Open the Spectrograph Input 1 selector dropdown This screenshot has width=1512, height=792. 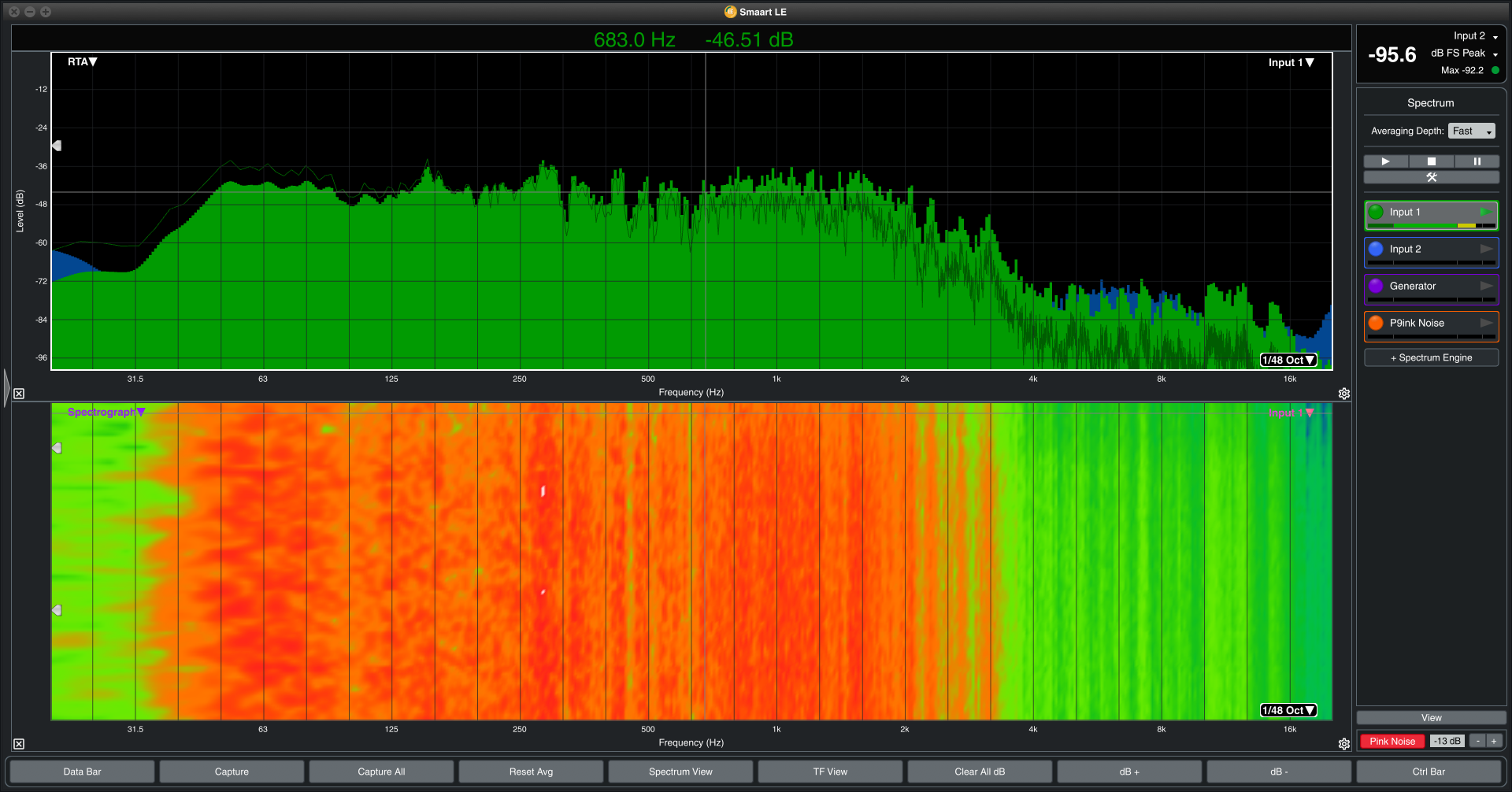tap(1291, 413)
